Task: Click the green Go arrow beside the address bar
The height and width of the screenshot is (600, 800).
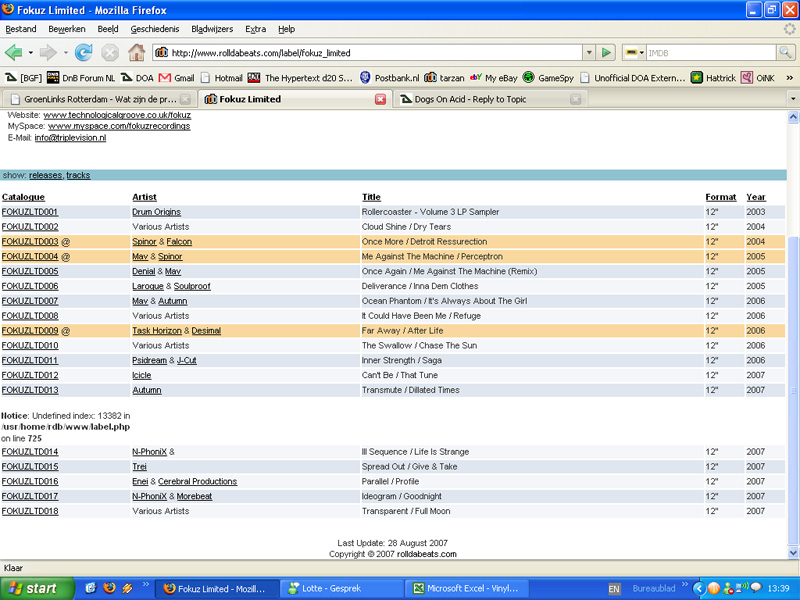Action: (x=606, y=53)
